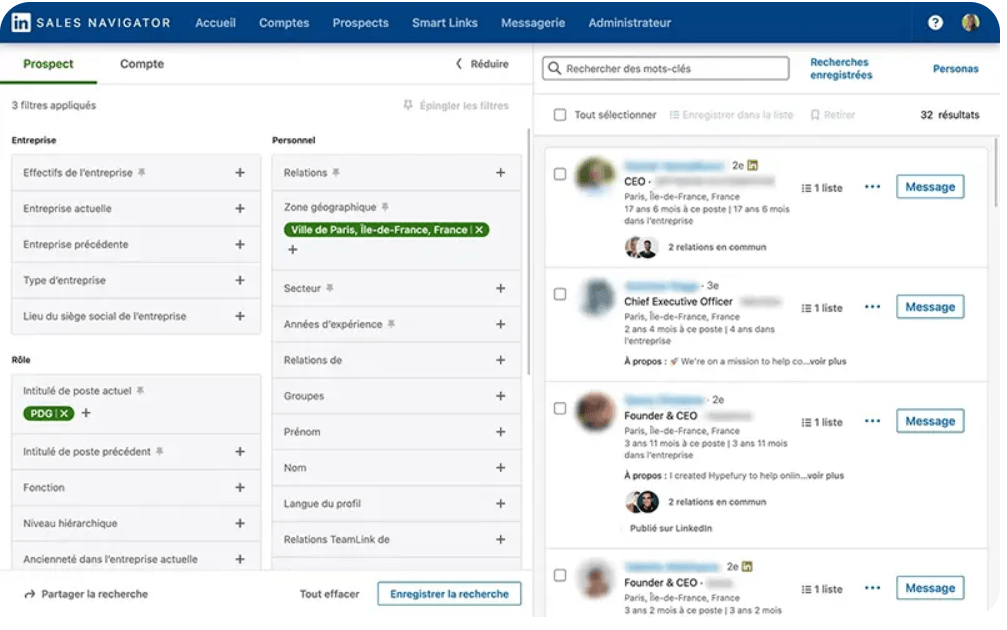Open Messagerie in top navigation
1007x630 pixels.
[x=533, y=22]
